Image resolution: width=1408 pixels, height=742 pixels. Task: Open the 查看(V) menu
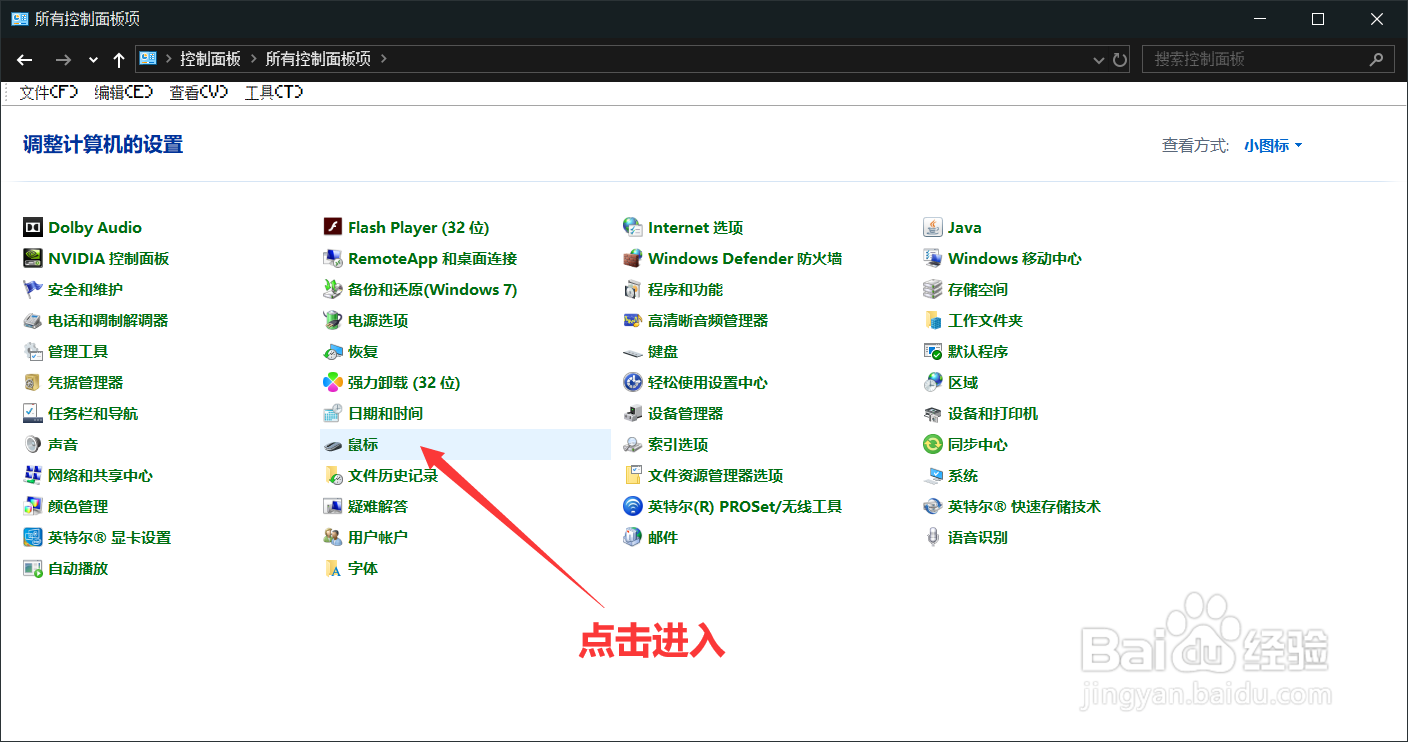click(x=198, y=92)
